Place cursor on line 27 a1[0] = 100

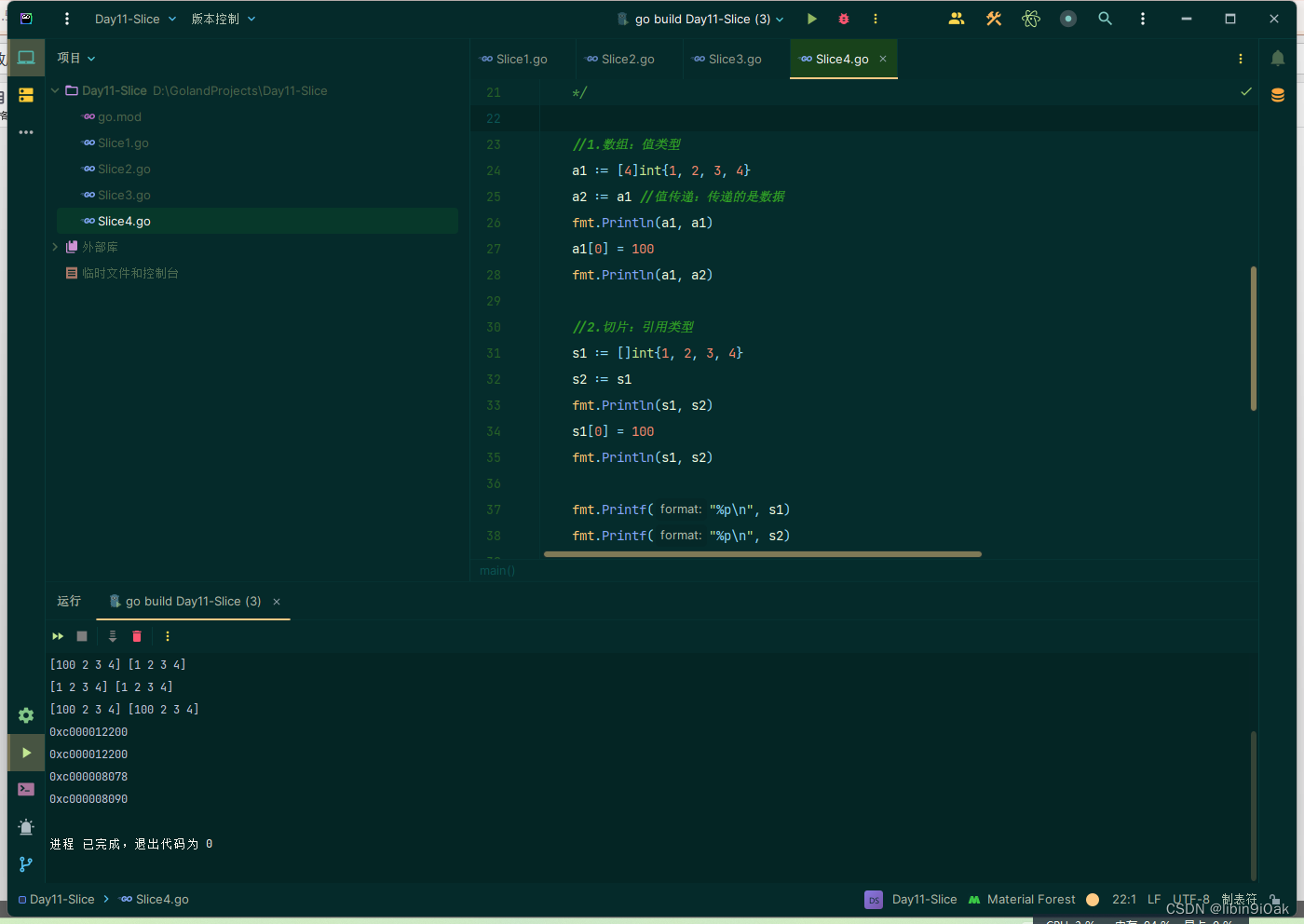(613, 249)
